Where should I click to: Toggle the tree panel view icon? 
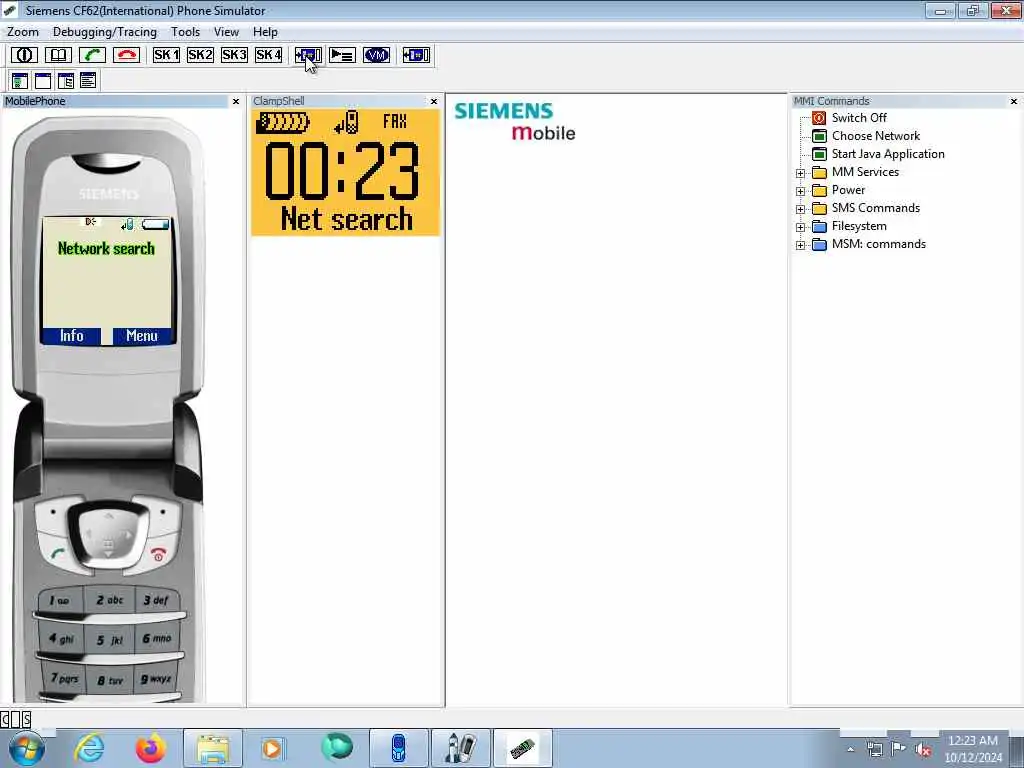click(65, 81)
